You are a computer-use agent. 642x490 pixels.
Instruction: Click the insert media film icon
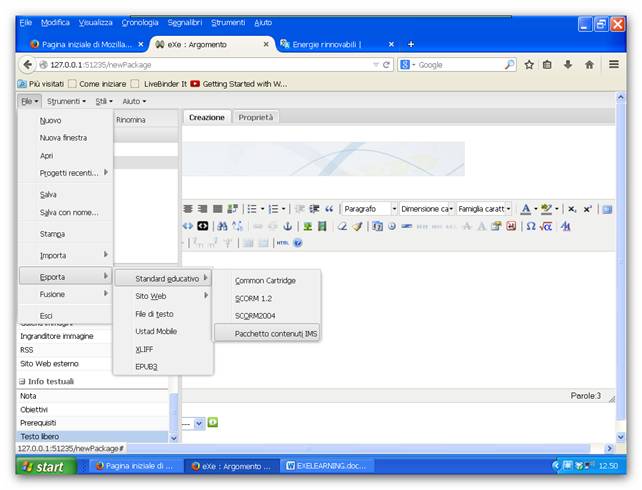tap(322, 226)
